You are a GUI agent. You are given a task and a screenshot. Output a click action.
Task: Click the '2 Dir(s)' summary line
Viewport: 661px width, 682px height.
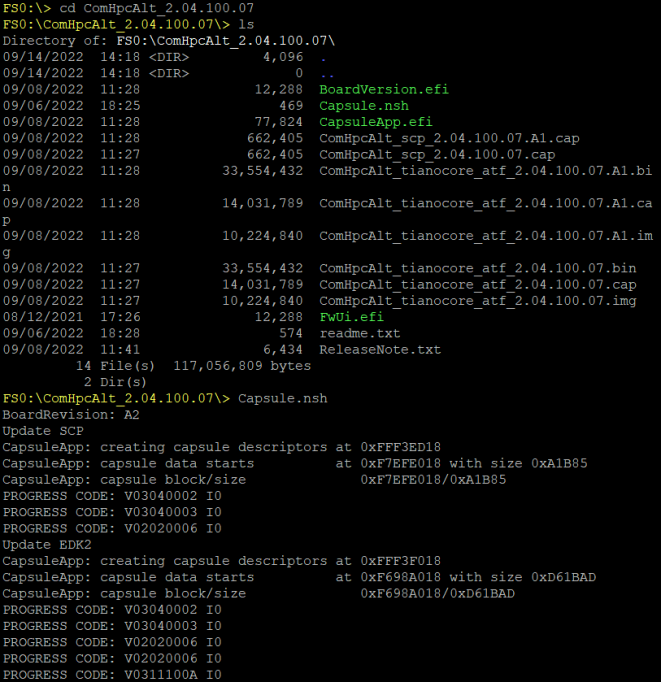click(115, 382)
